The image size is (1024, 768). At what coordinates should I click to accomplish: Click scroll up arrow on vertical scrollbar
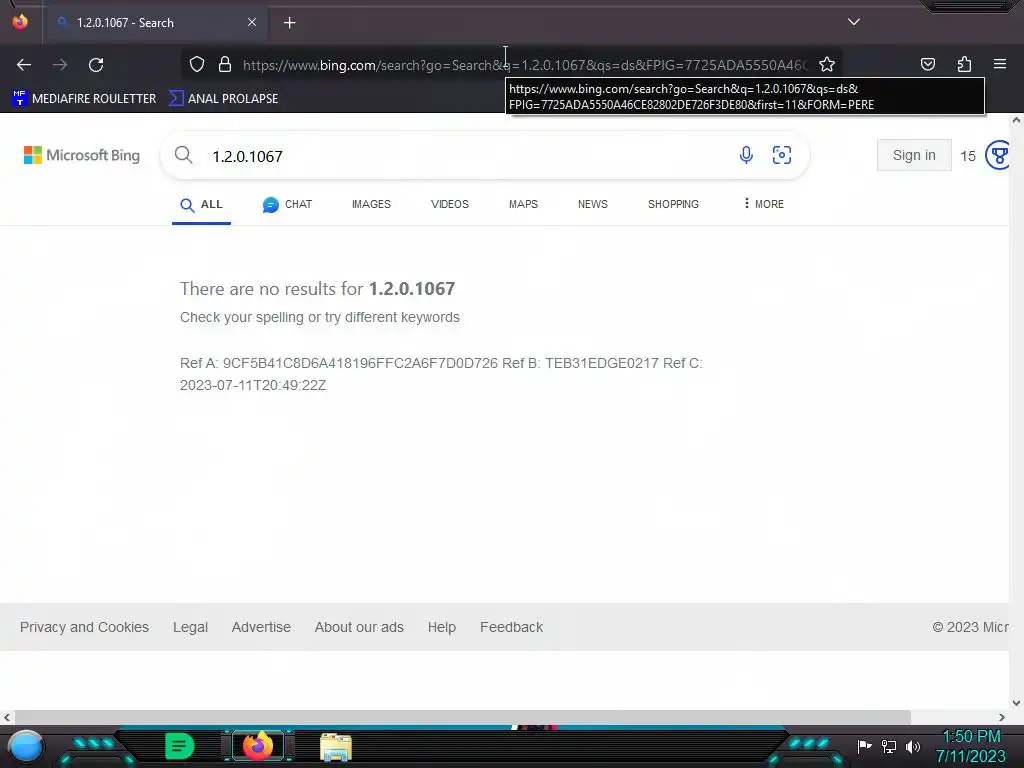[x=1016, y=120]
